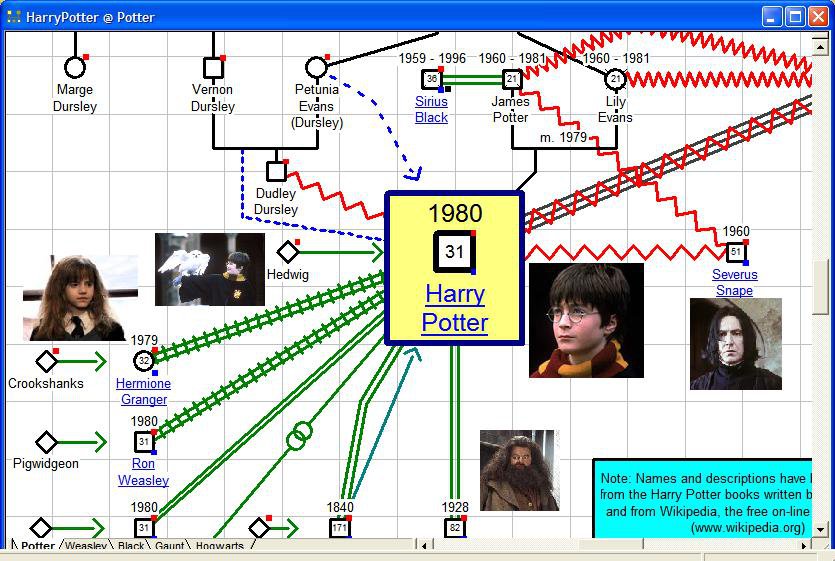Select the square symbol showing 171
This screenshot has height=561, width=835.
click(x=339, y=528)
